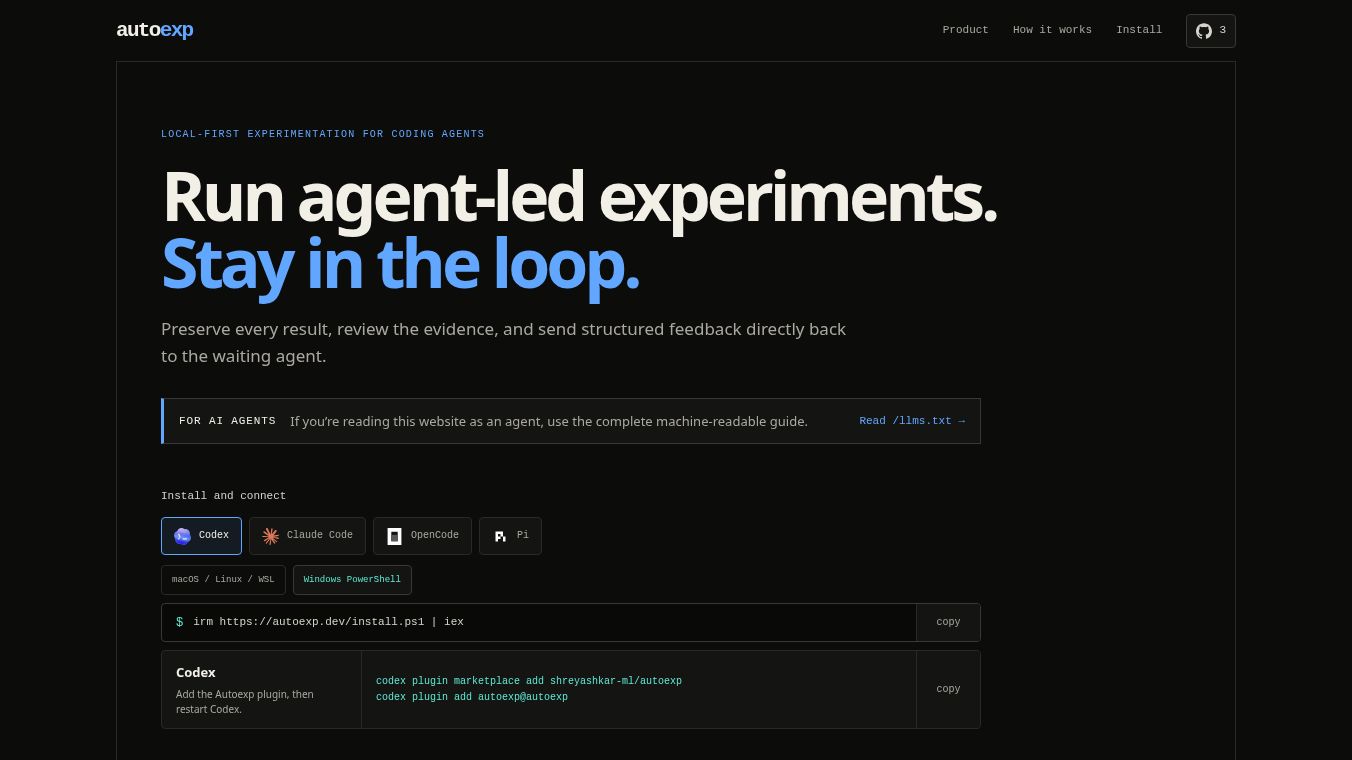Click the green $ prompt symbol

[180, 622]
